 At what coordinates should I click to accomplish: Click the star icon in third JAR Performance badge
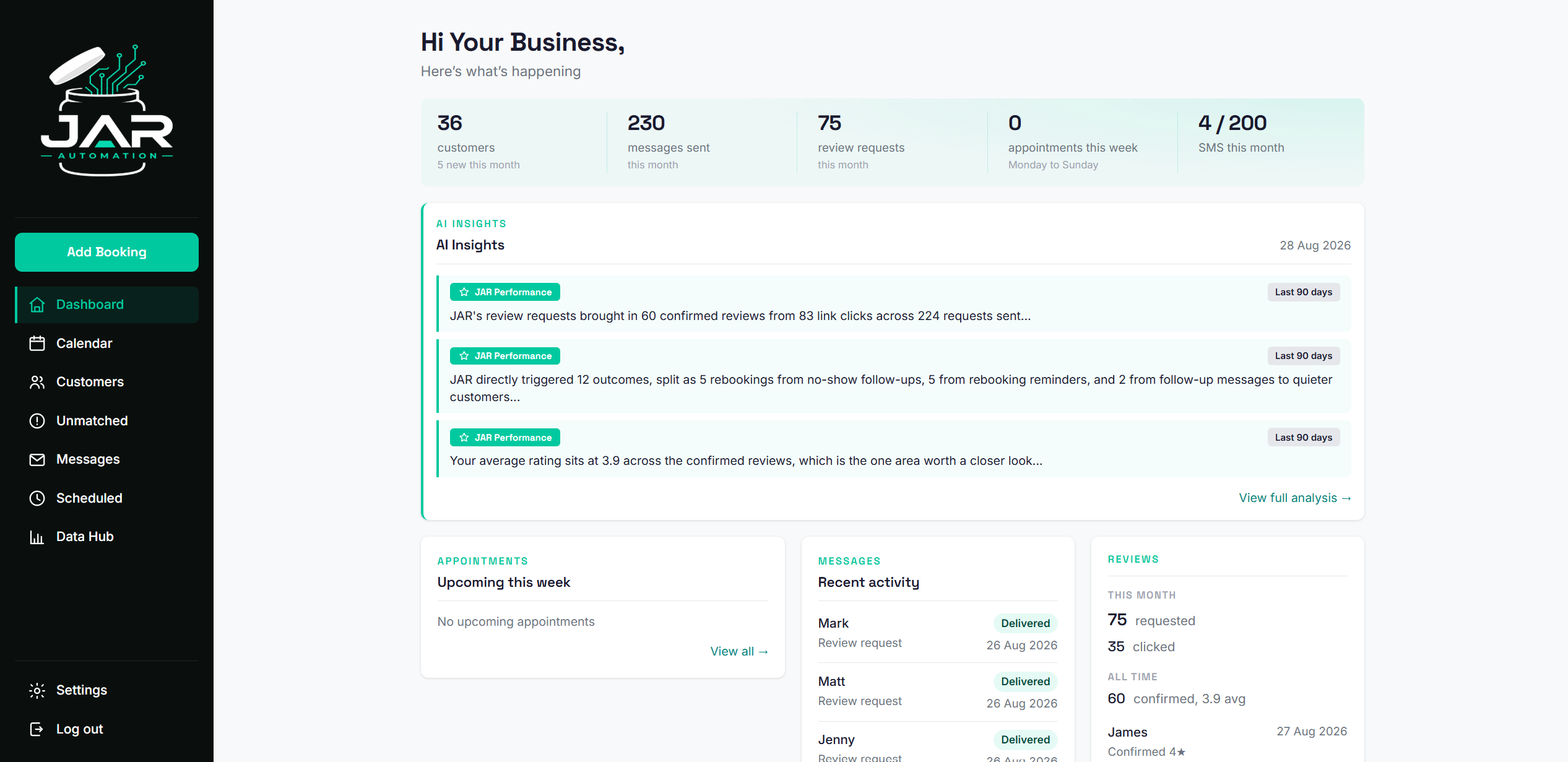464,438
